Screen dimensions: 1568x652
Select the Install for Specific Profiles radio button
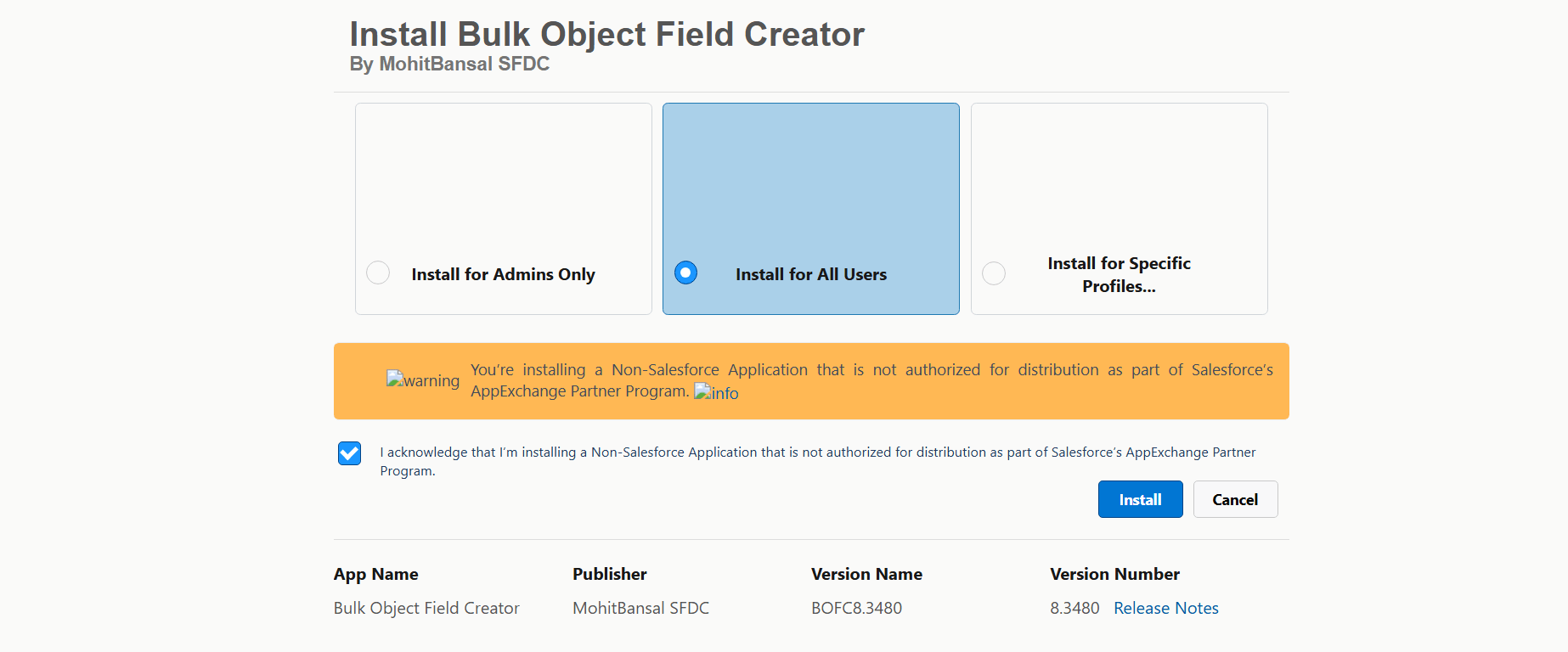pos(993,273)
